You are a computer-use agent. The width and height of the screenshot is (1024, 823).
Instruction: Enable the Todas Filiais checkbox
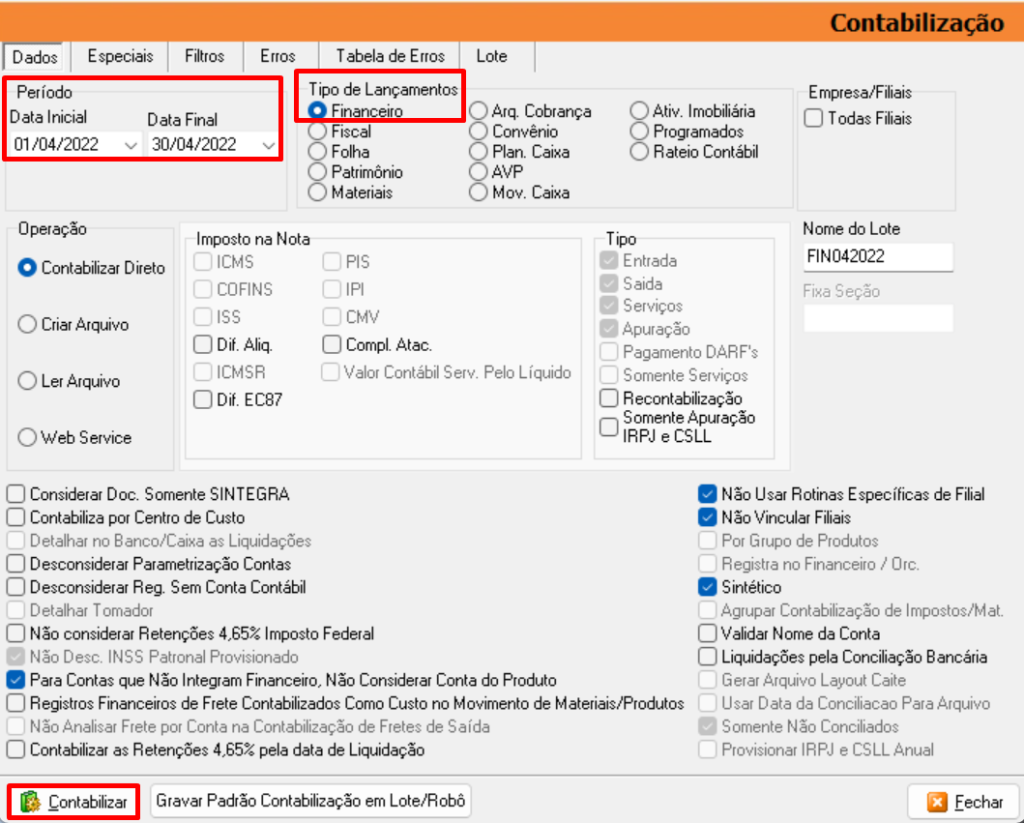(x=814, y=119)
